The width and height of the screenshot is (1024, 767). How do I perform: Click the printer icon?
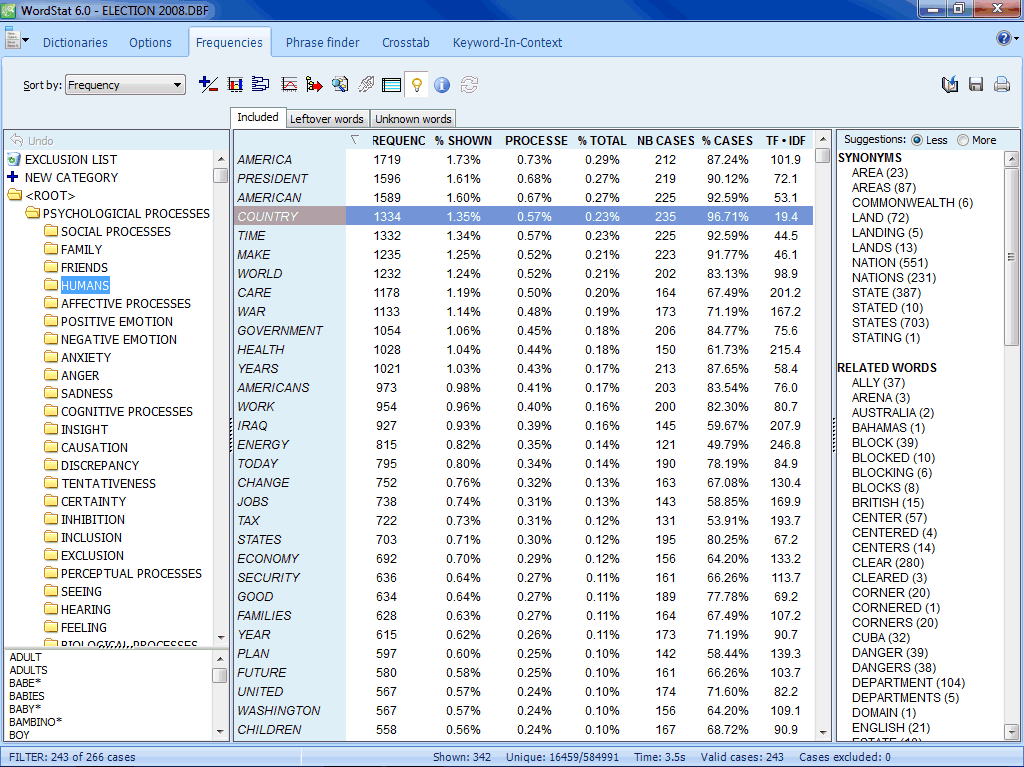(1001, 85)
